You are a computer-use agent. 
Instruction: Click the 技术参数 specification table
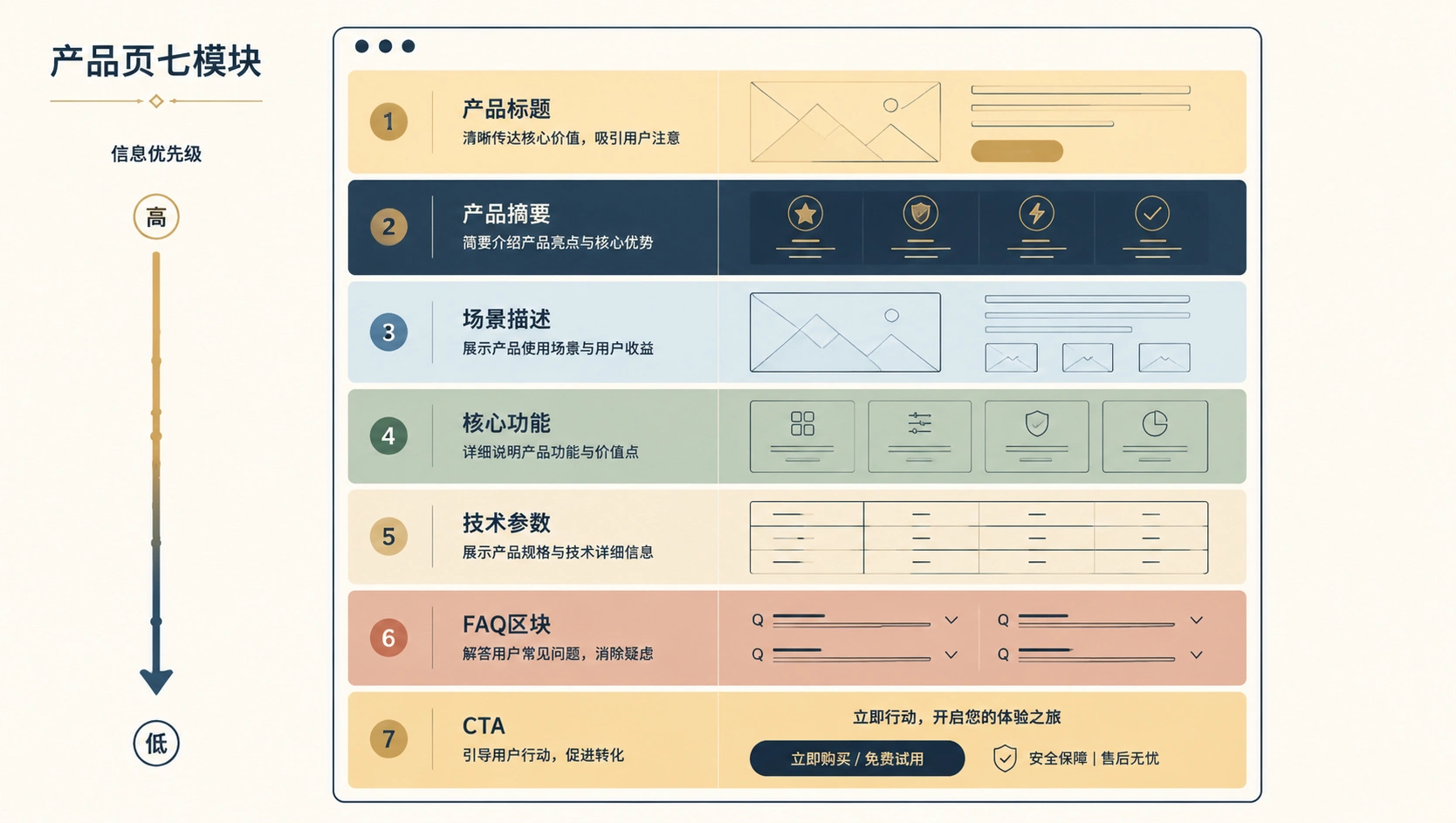point(979,538)
